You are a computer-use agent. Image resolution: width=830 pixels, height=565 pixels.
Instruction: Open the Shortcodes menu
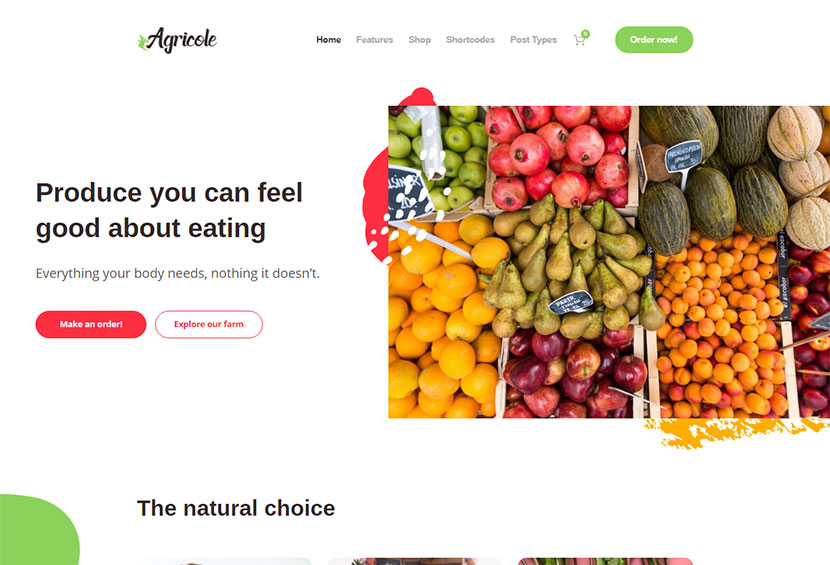470,40
